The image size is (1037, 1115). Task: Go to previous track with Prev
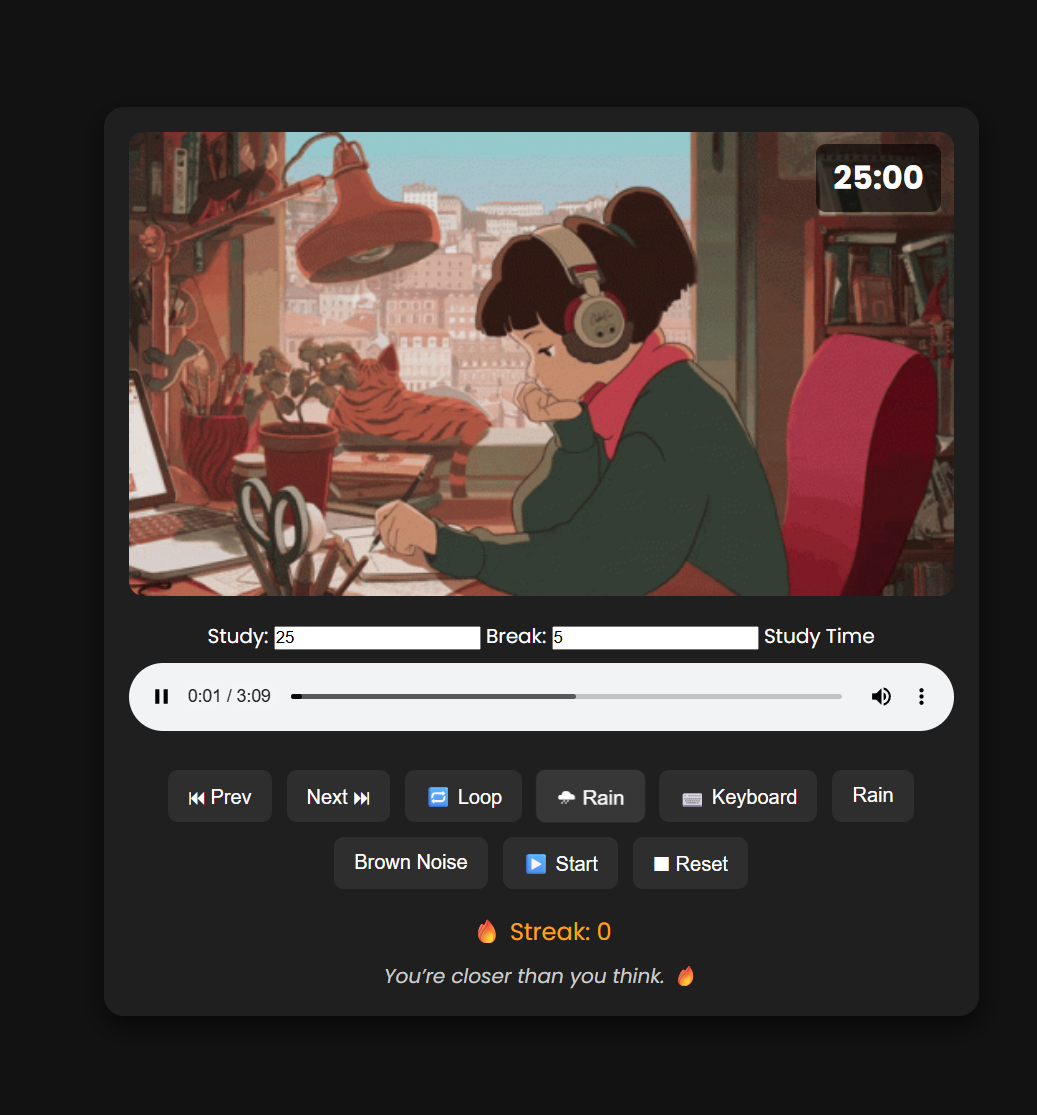point(220,796)
